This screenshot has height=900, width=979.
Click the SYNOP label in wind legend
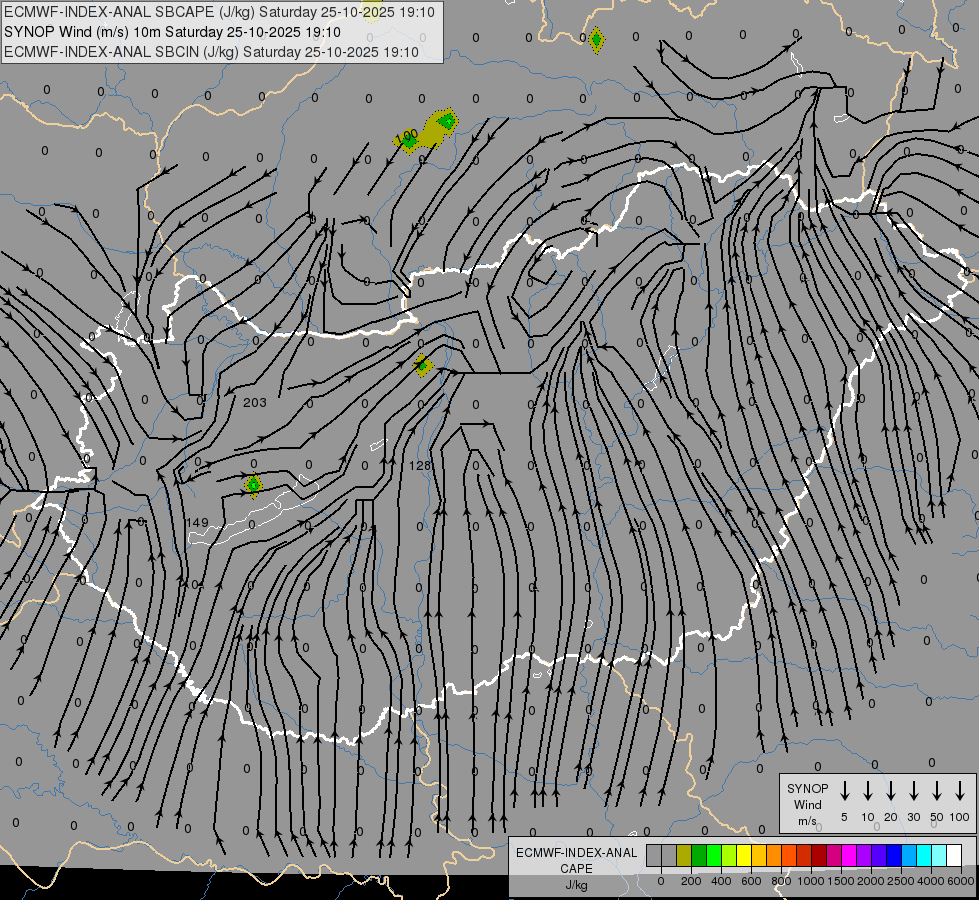click(807, 788)
